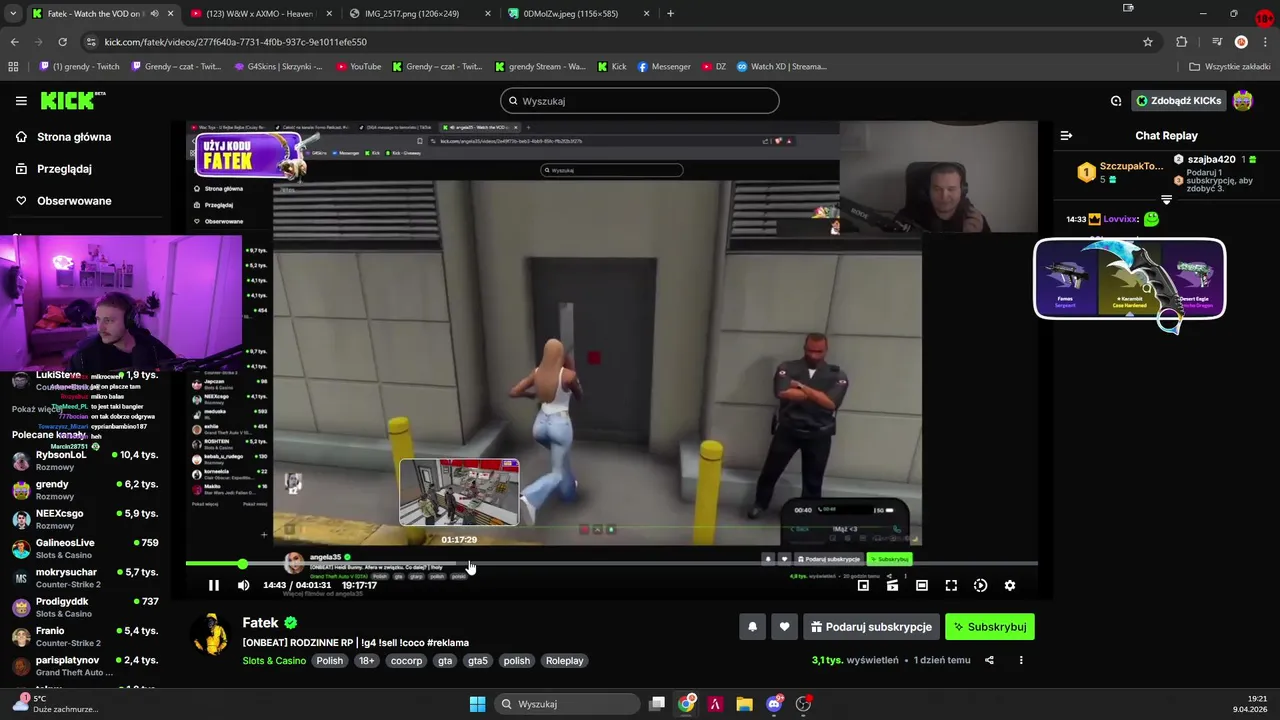Select the gta5 tag
1280x720 pixels.
click(x=478, y=661)
